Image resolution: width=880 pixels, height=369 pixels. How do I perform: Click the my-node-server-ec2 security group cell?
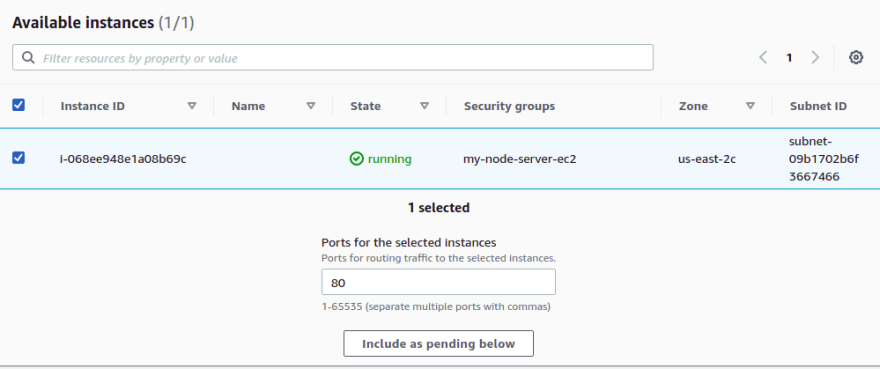click(x=520, y=160)
